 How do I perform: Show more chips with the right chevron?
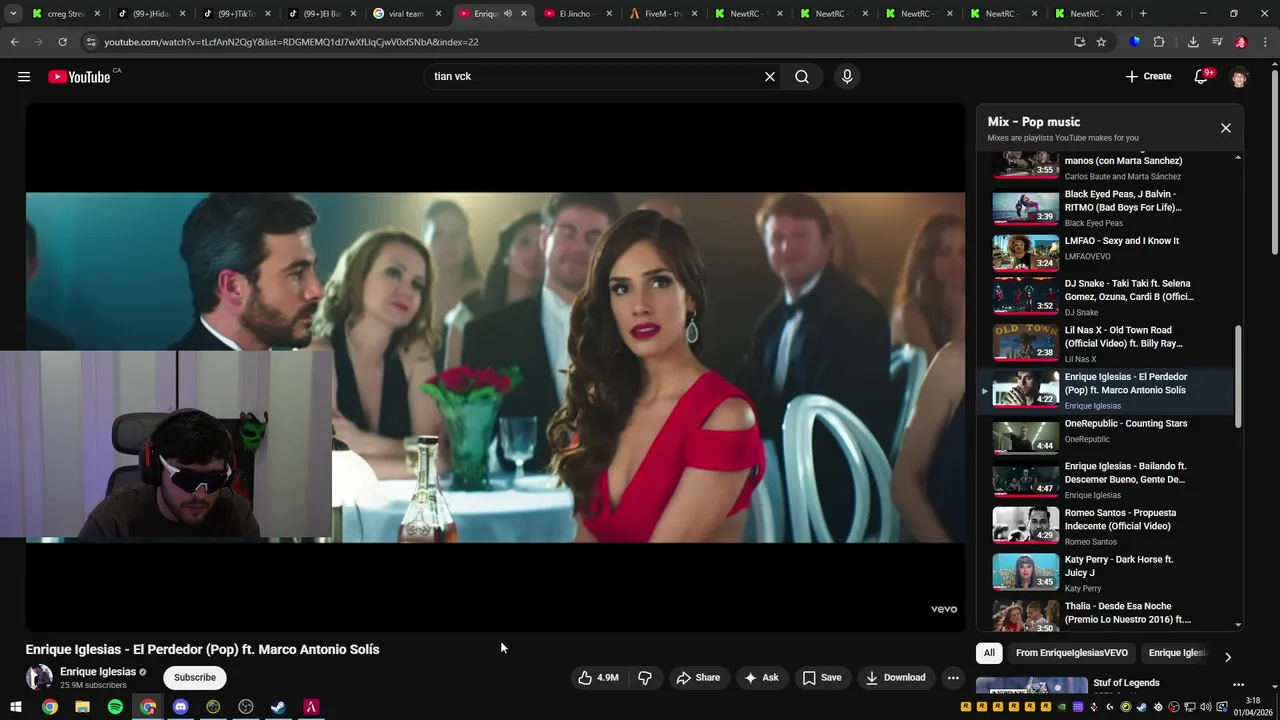(1228, 656)
